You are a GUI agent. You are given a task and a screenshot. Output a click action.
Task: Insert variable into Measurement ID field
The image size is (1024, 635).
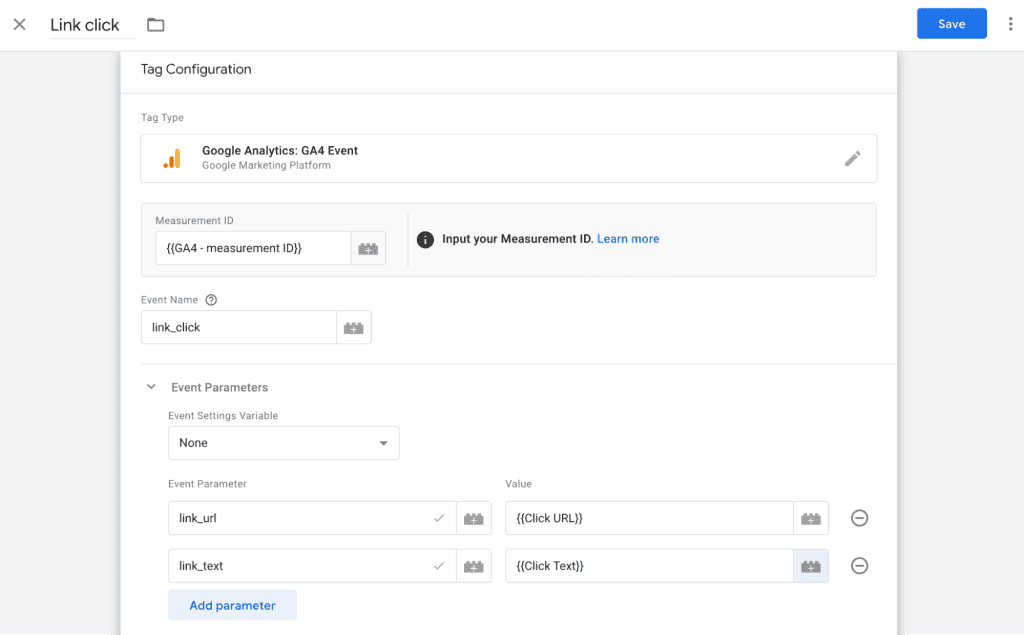coord(368,248)
